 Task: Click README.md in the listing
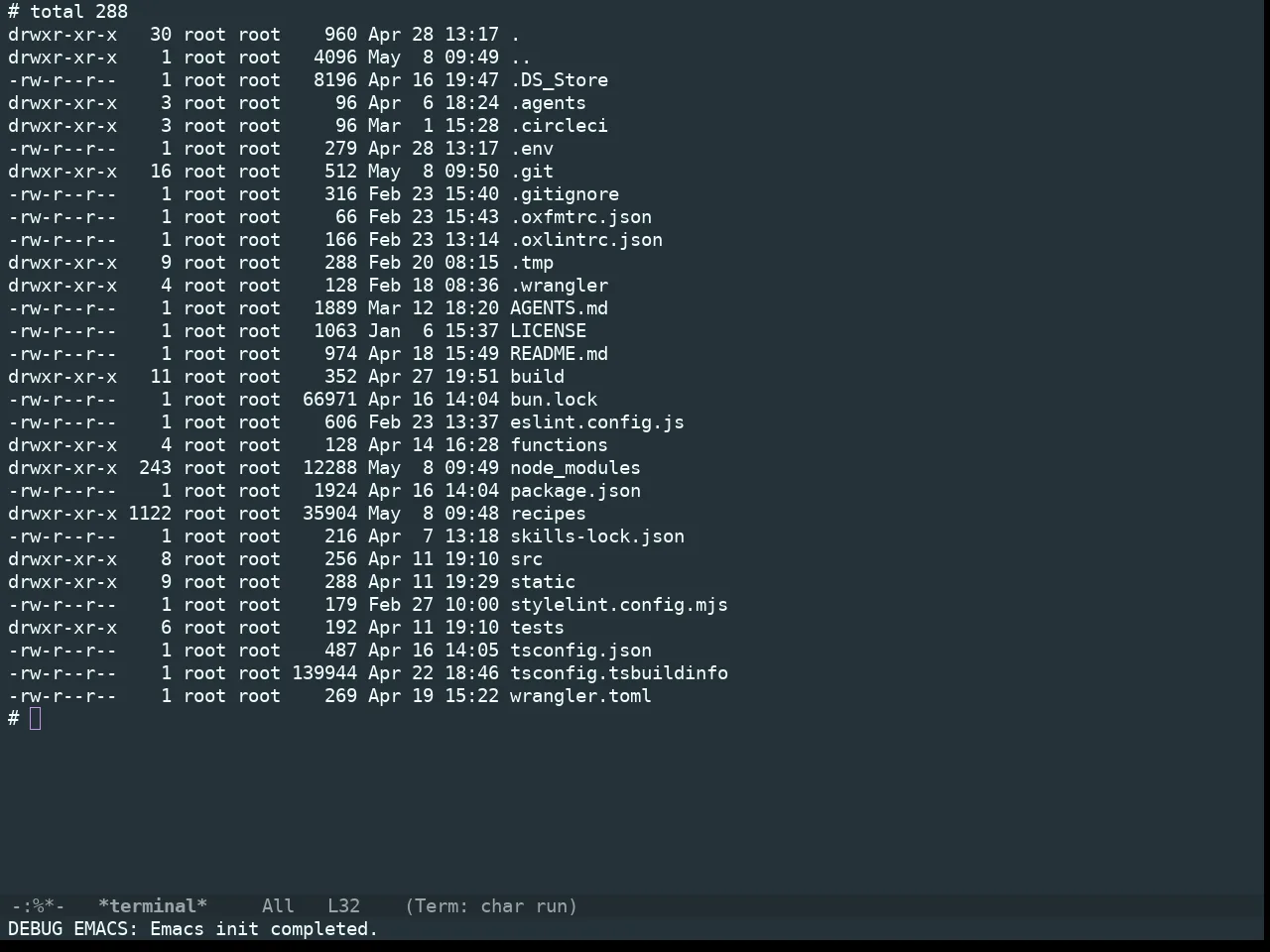(559, 354)
